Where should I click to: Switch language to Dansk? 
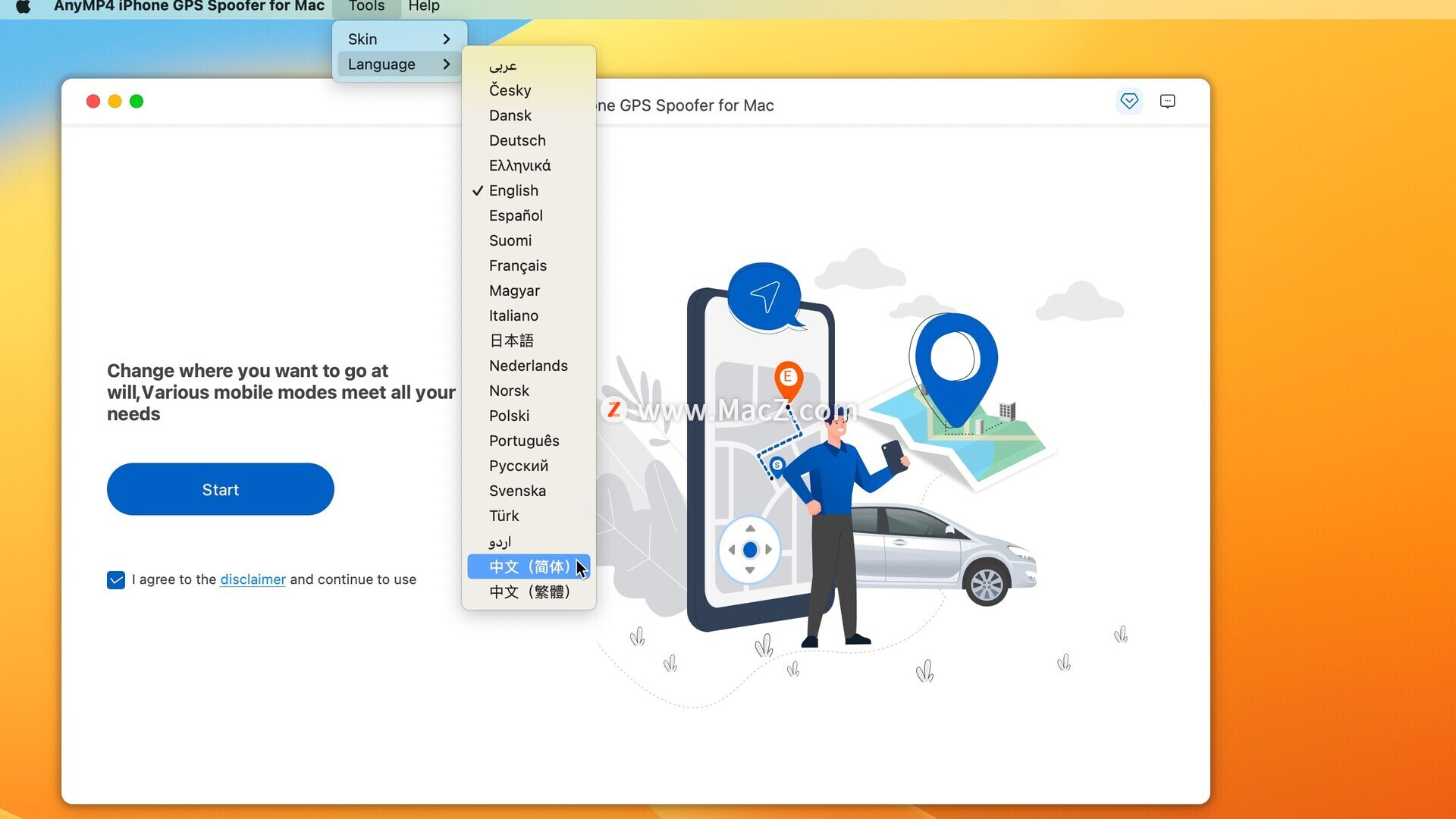click(529, 115)
